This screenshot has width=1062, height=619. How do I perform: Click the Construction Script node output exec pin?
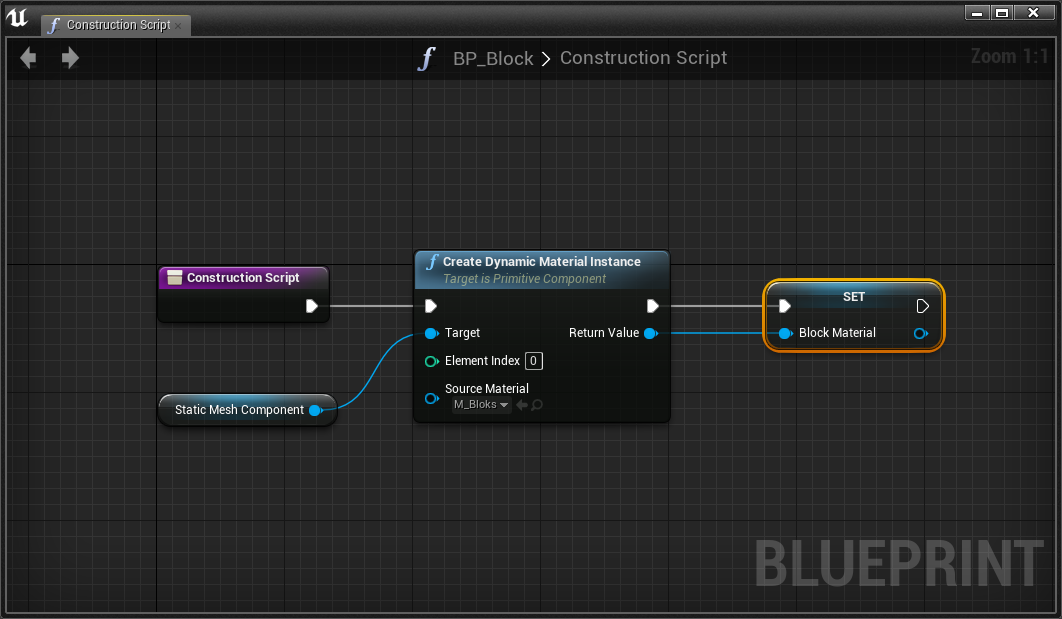(312, 306)
